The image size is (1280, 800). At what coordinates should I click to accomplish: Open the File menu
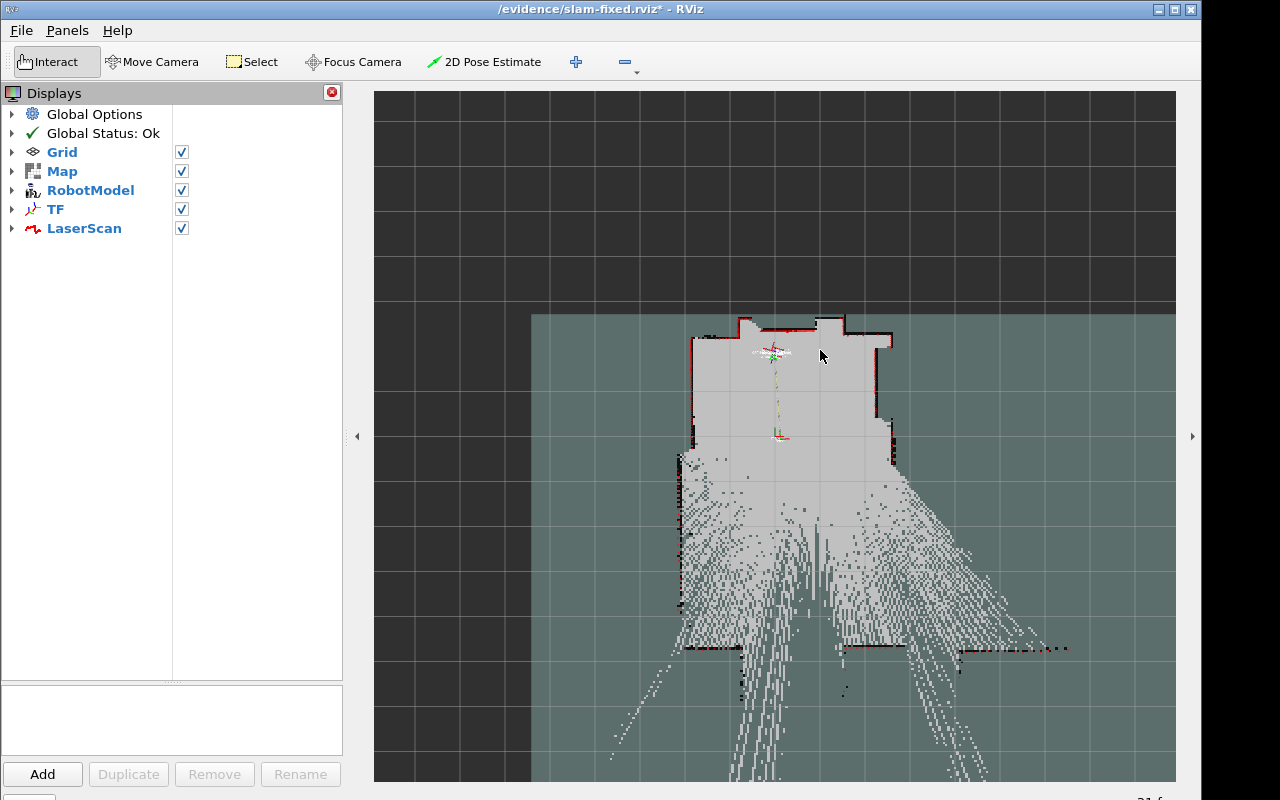pyautogui.click(x=21, y=31)
